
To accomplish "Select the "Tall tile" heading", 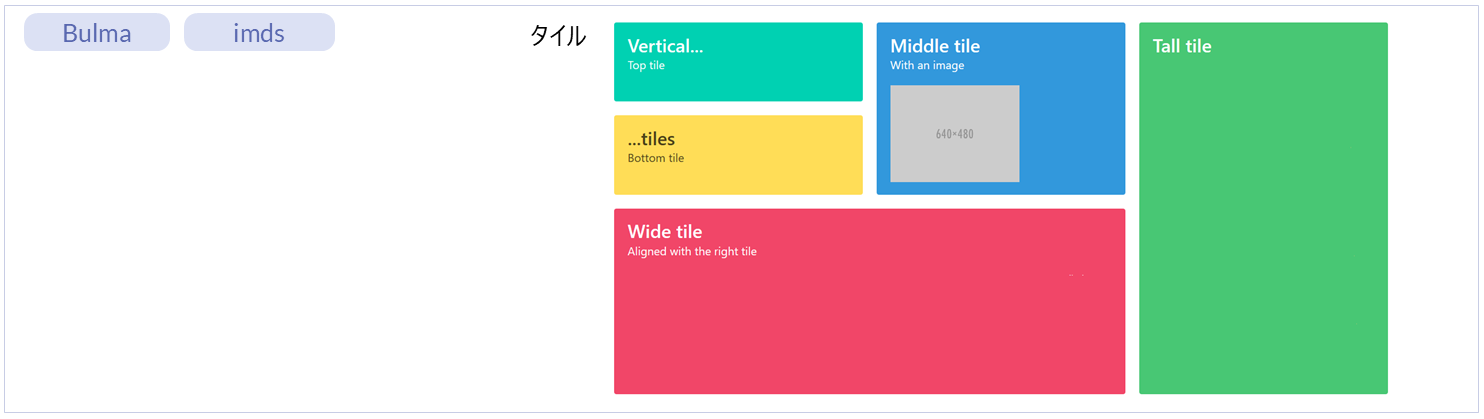I will pos(1182,46).
